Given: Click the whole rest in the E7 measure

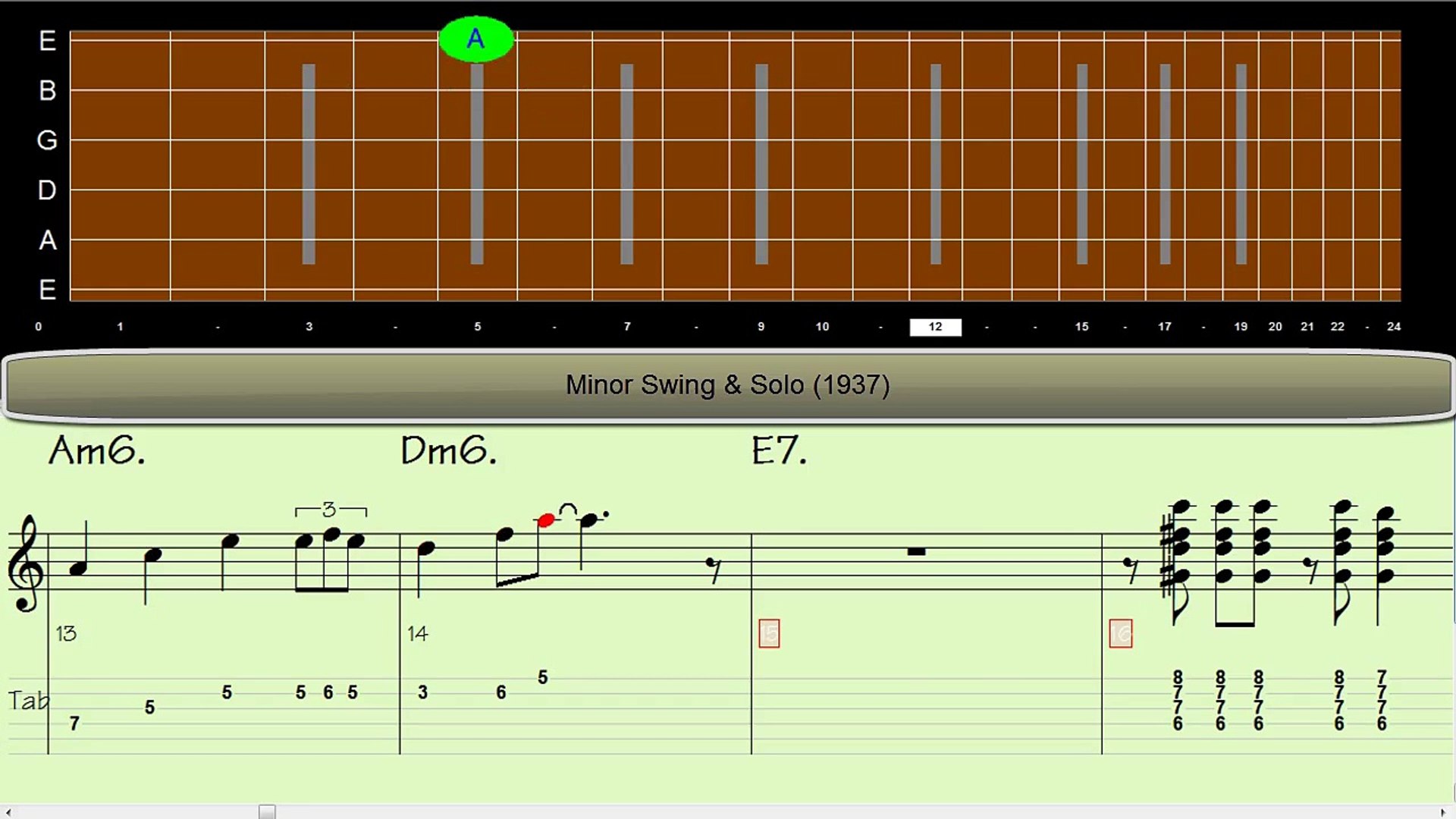Looking at the screenshot, I should click(916, 551).
